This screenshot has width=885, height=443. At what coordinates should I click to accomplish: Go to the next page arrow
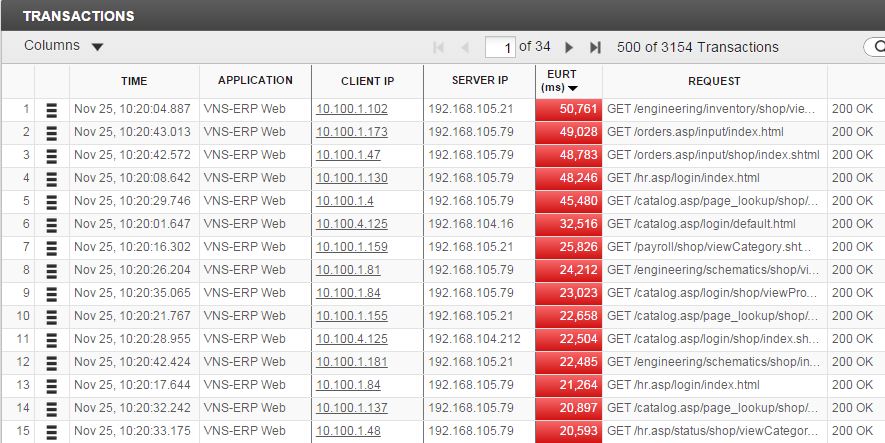click(569, 47)
